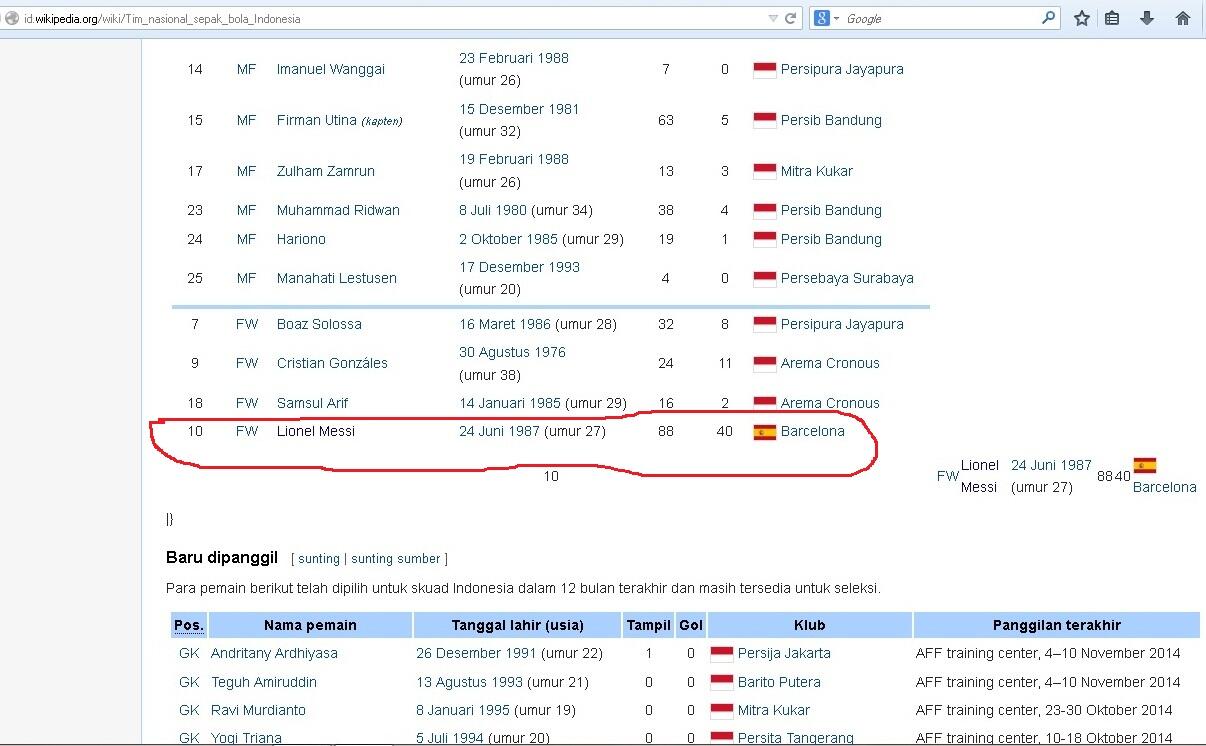The height and width of the screenshot is (746, 1206).
Task: Open the bookmarks list icon
Action: (1112, 18)
